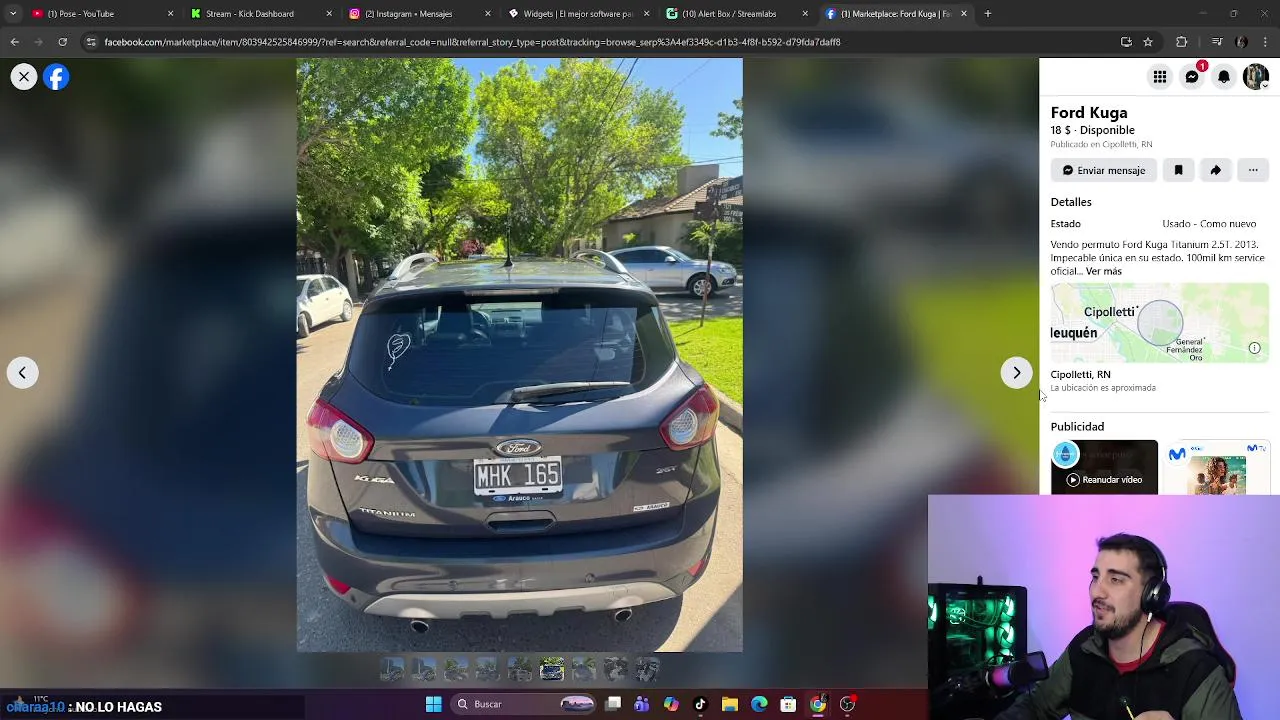Open the Windows Start menu
Image resolution: width=1280 pixels, height=720 pixels.
click(434, 704)
